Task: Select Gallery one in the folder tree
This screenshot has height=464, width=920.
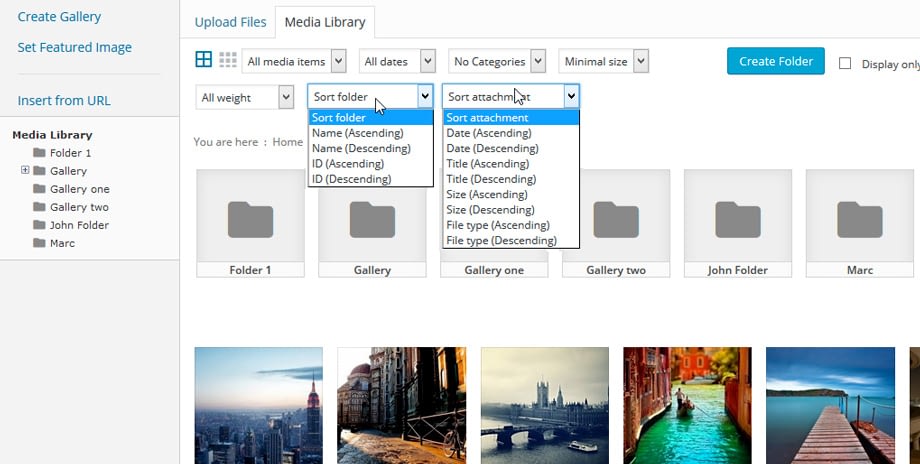Action: (80, 189)
